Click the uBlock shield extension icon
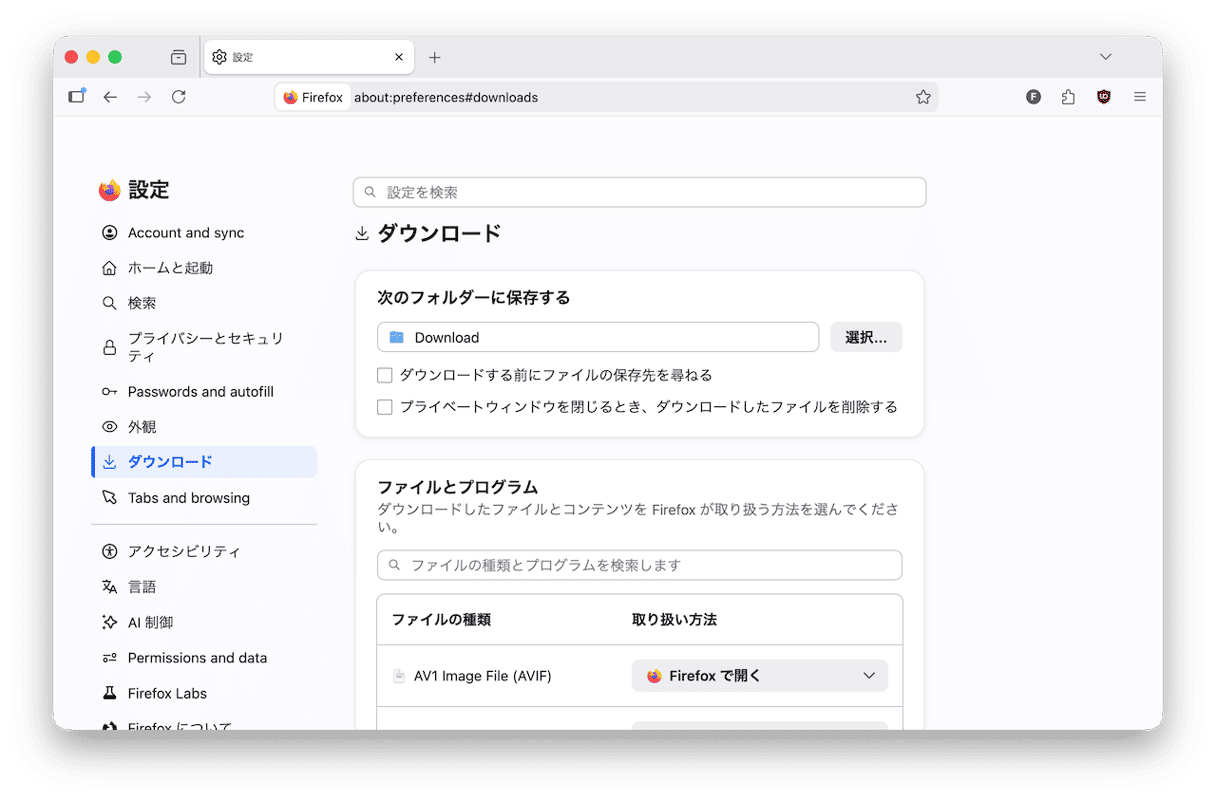The width and height of the screenshot is (1216, 800). point(1104,97)
